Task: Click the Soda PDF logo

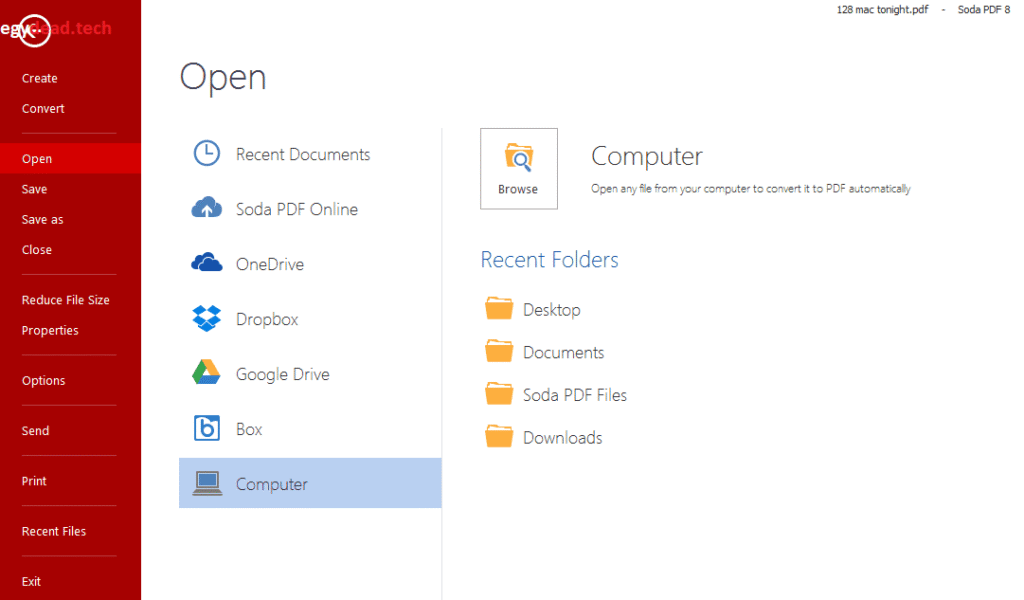Action: click(33, 30)
